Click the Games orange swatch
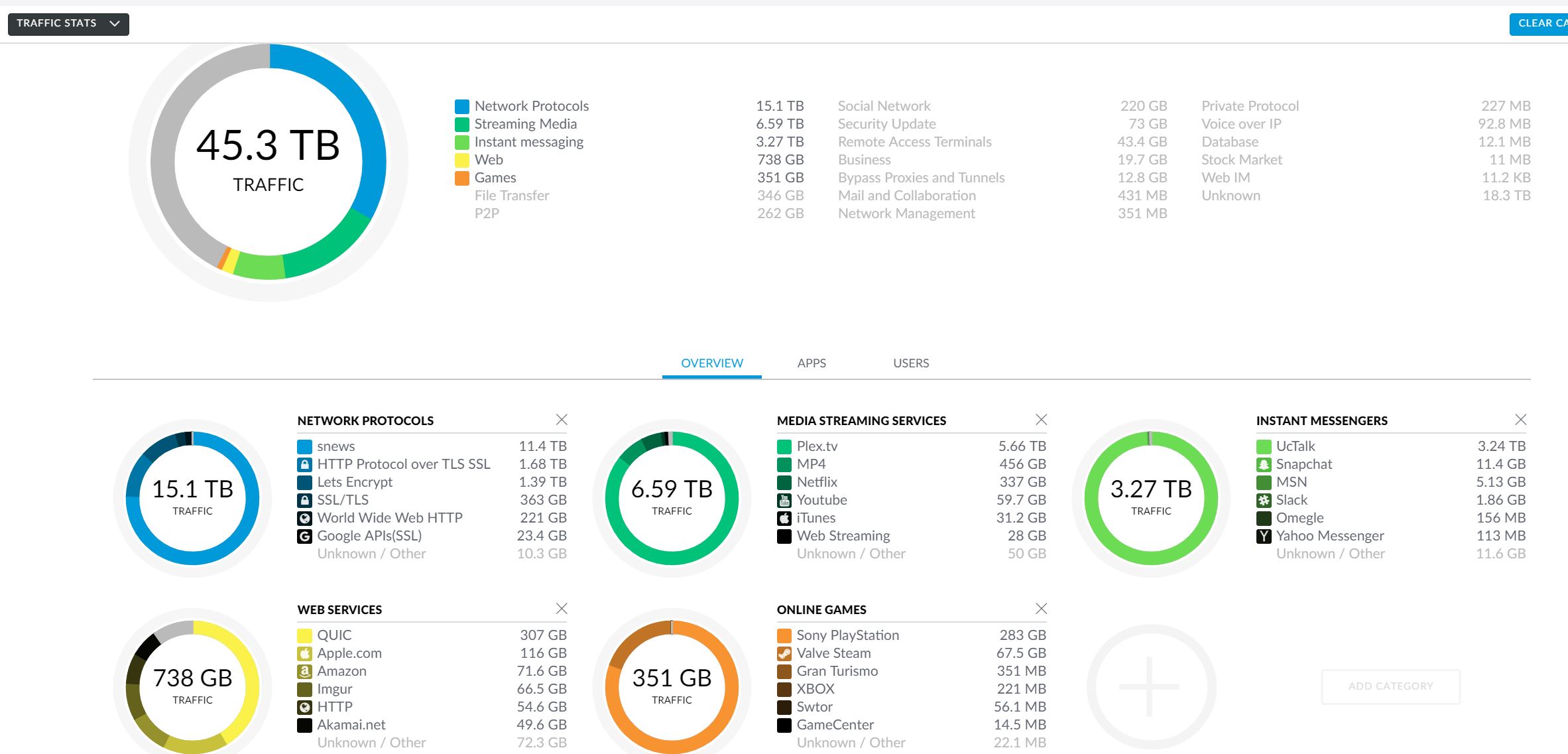This screenshot has width=1568, height=754. coord(462,178)
